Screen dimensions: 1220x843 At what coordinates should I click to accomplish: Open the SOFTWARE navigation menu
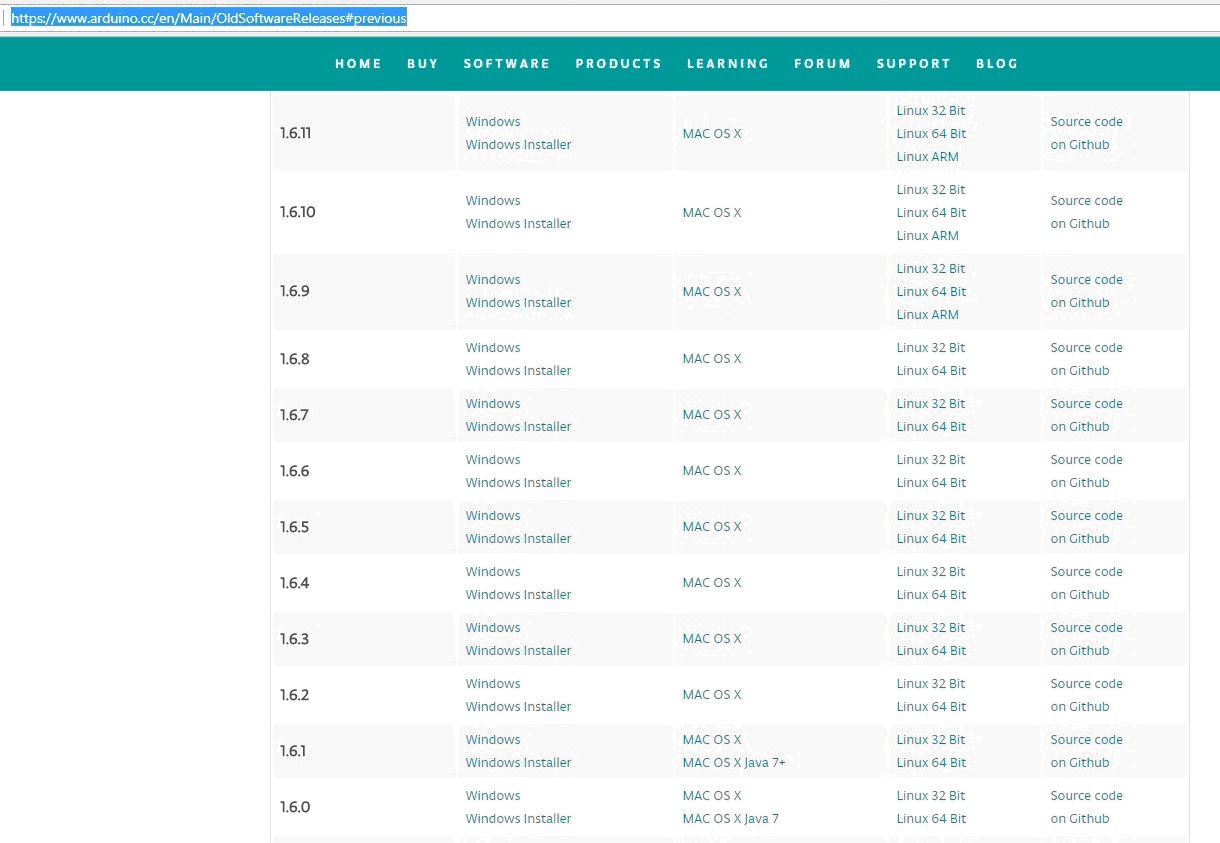coord(506,63)
